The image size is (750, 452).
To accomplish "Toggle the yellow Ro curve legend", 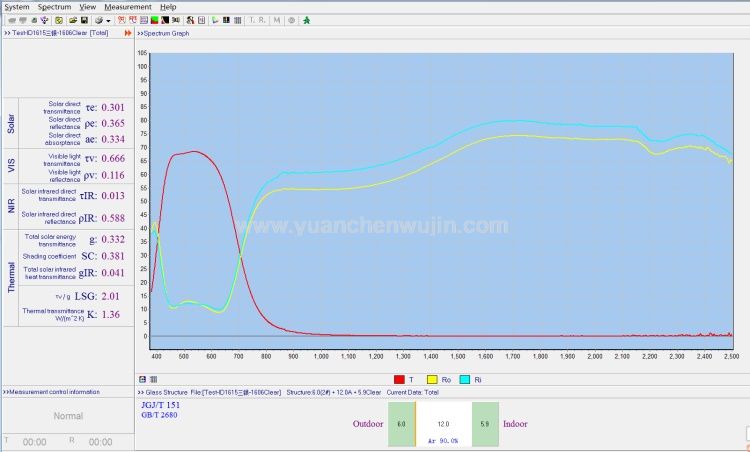I will (434, 380).
